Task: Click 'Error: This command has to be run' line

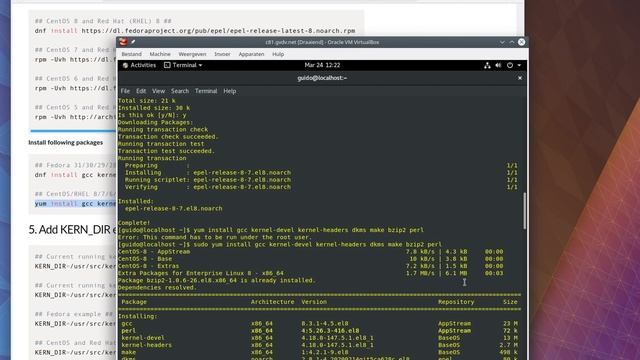Action: [215, 237]
